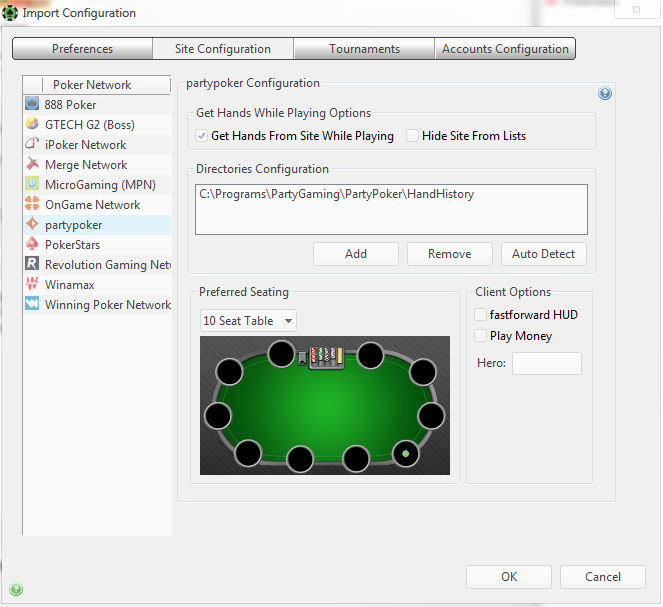Click the Cancel button
Viewport: 663px width, 607px height.
click(603, 577)
